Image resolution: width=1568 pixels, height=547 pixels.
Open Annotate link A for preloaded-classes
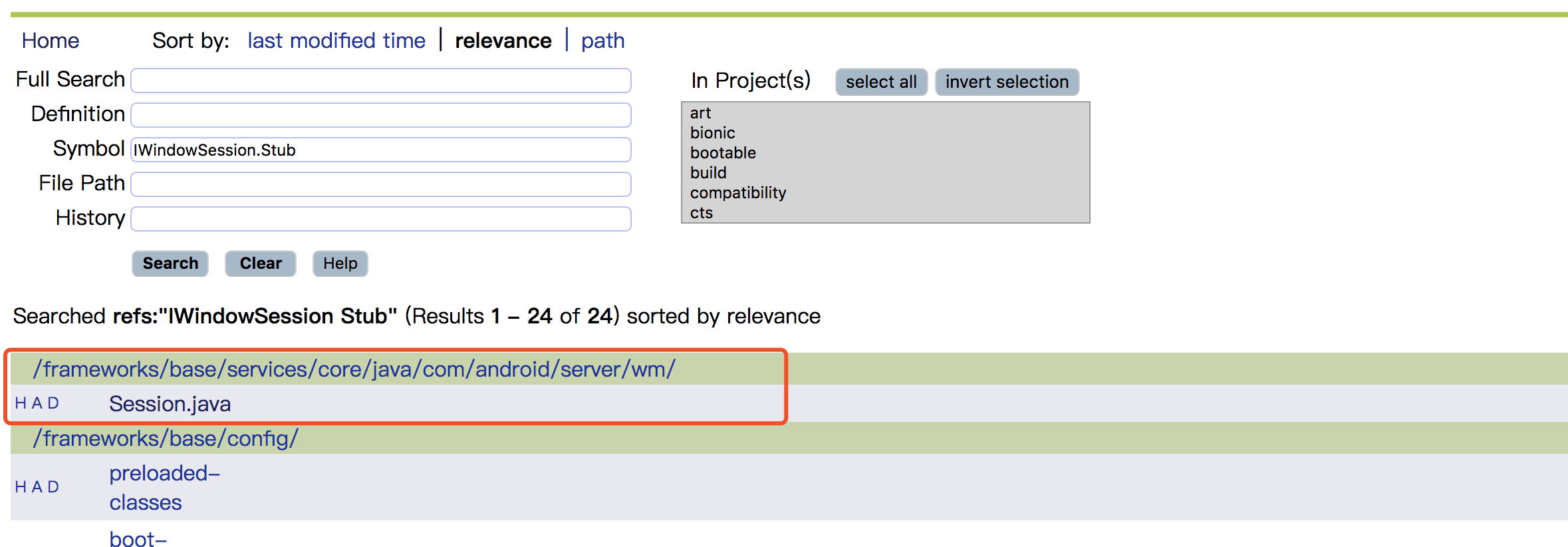pos(37,487)
